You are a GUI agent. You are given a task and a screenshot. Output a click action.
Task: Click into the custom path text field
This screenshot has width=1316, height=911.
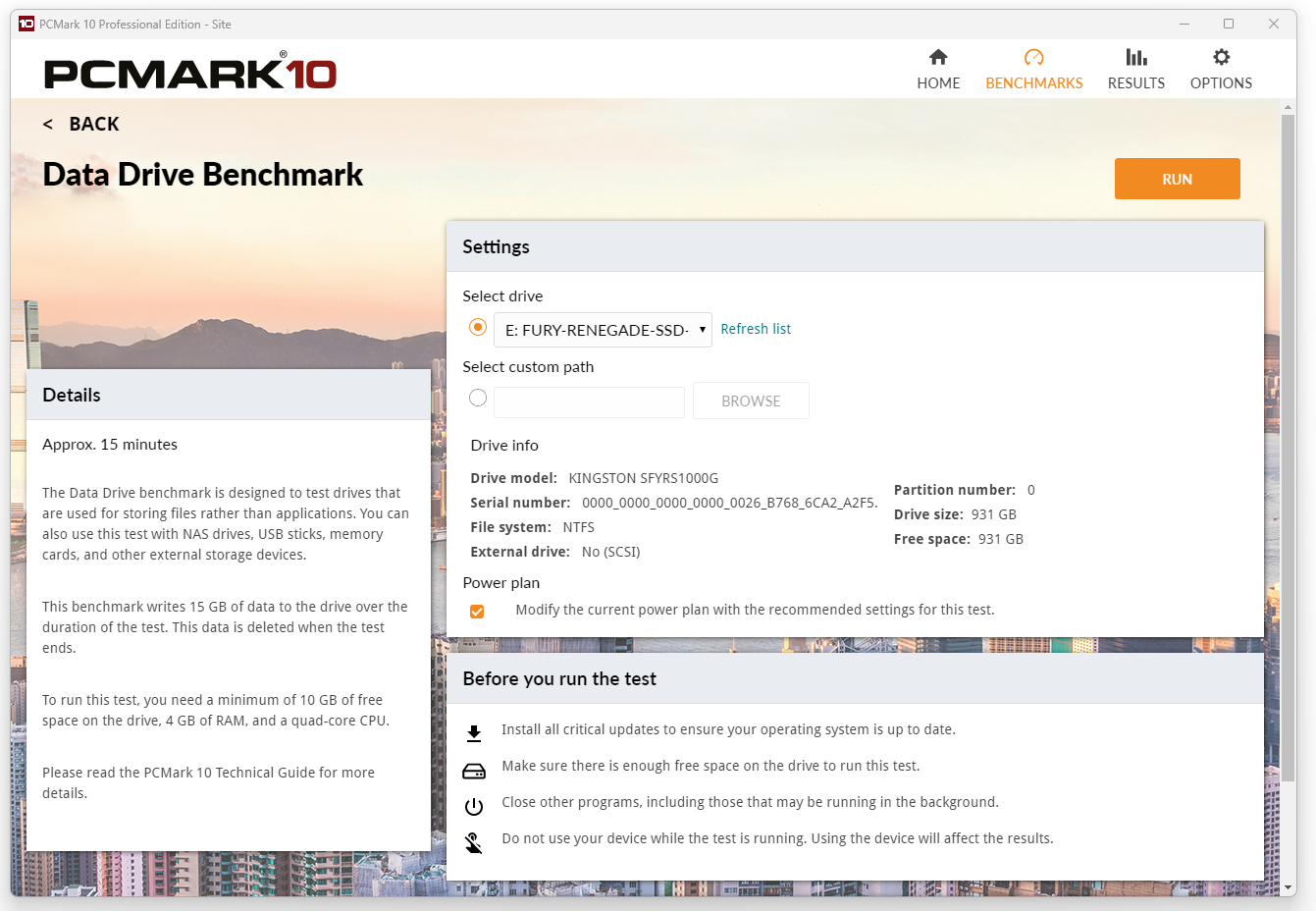pos(589,402)
